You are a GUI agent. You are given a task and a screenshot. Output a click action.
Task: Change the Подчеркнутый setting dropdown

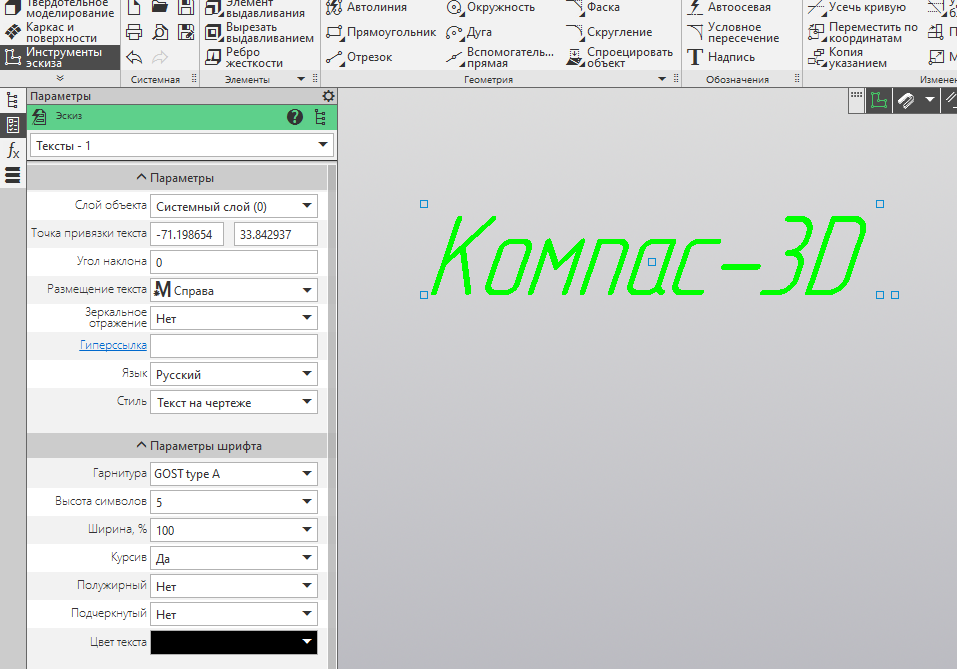(234, 614)
